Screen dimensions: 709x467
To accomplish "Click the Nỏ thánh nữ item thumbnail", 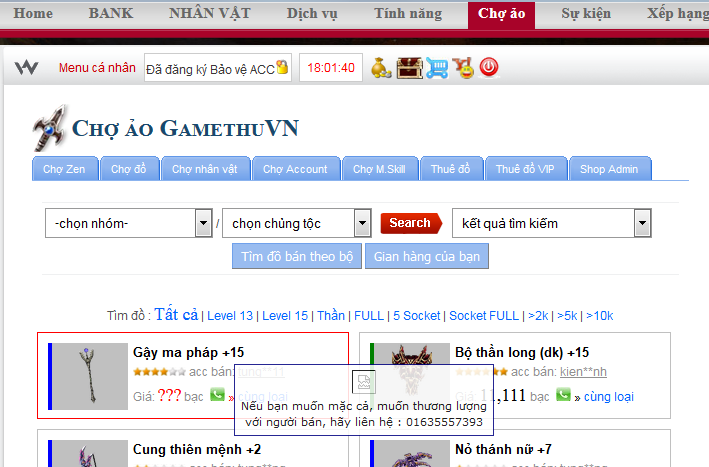I will (x=412, y=453).
